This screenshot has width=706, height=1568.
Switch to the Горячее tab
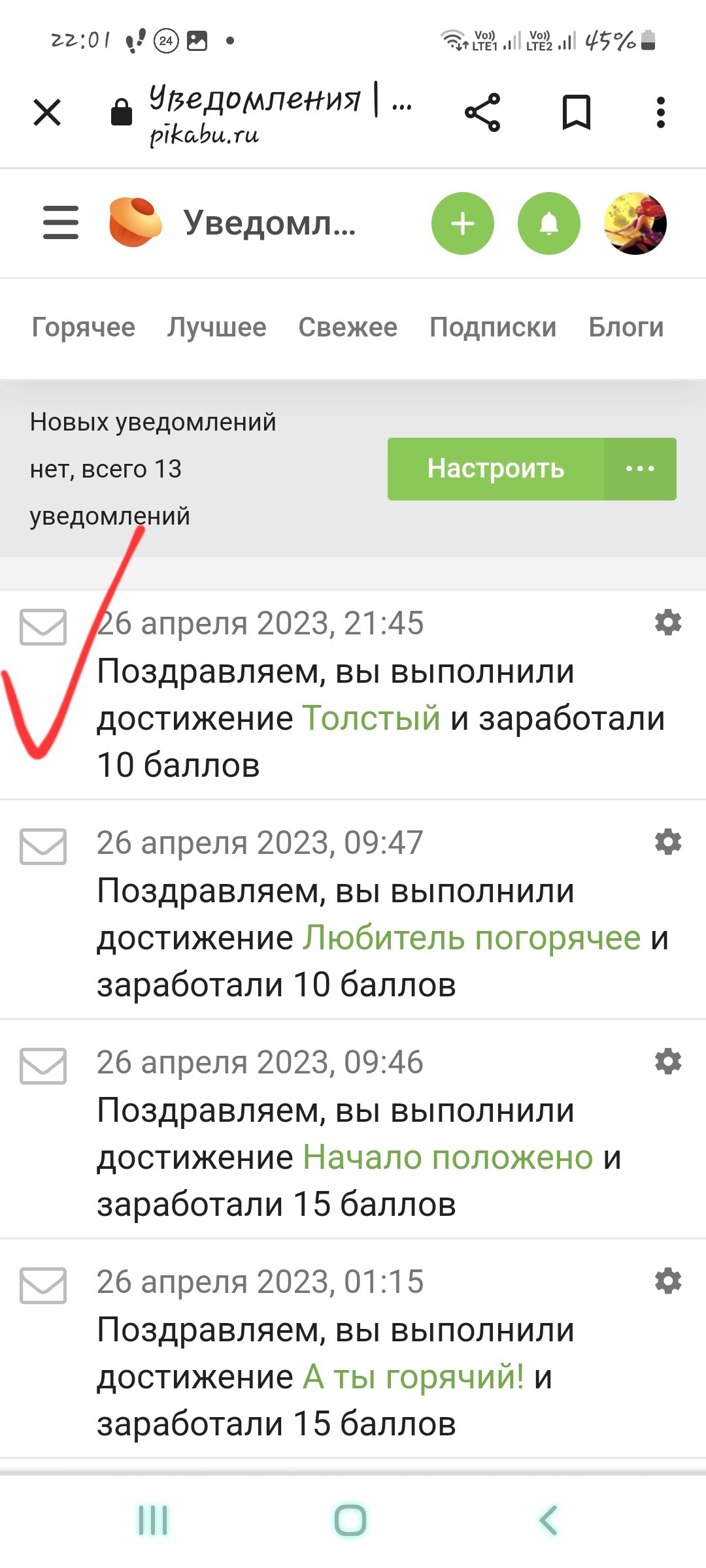(84, 327)
